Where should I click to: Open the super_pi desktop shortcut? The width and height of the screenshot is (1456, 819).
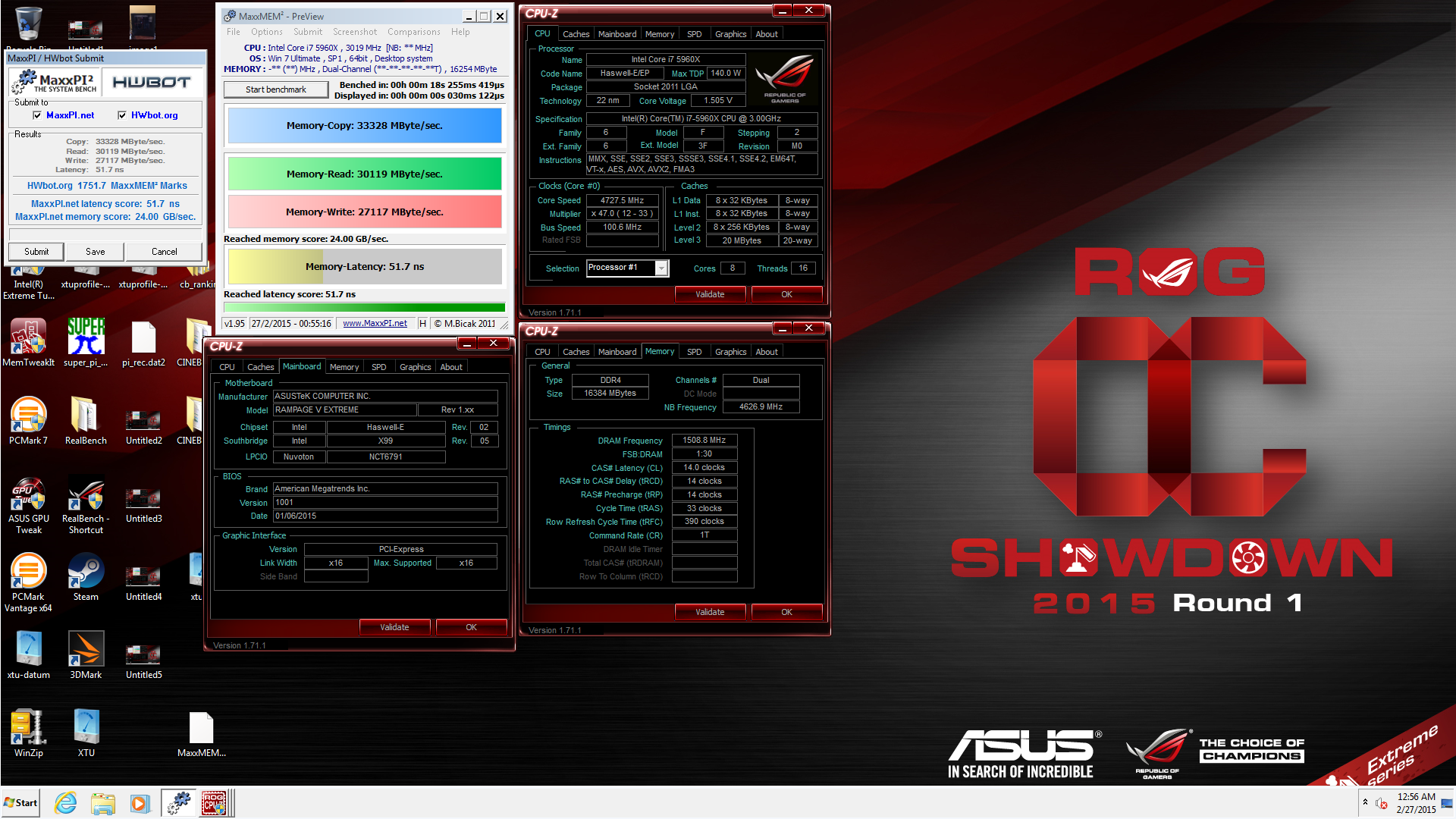[x=86, y=343]
